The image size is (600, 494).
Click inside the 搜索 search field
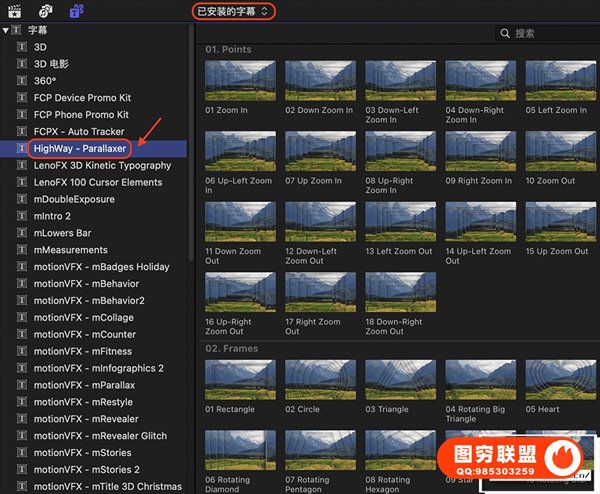550,34
